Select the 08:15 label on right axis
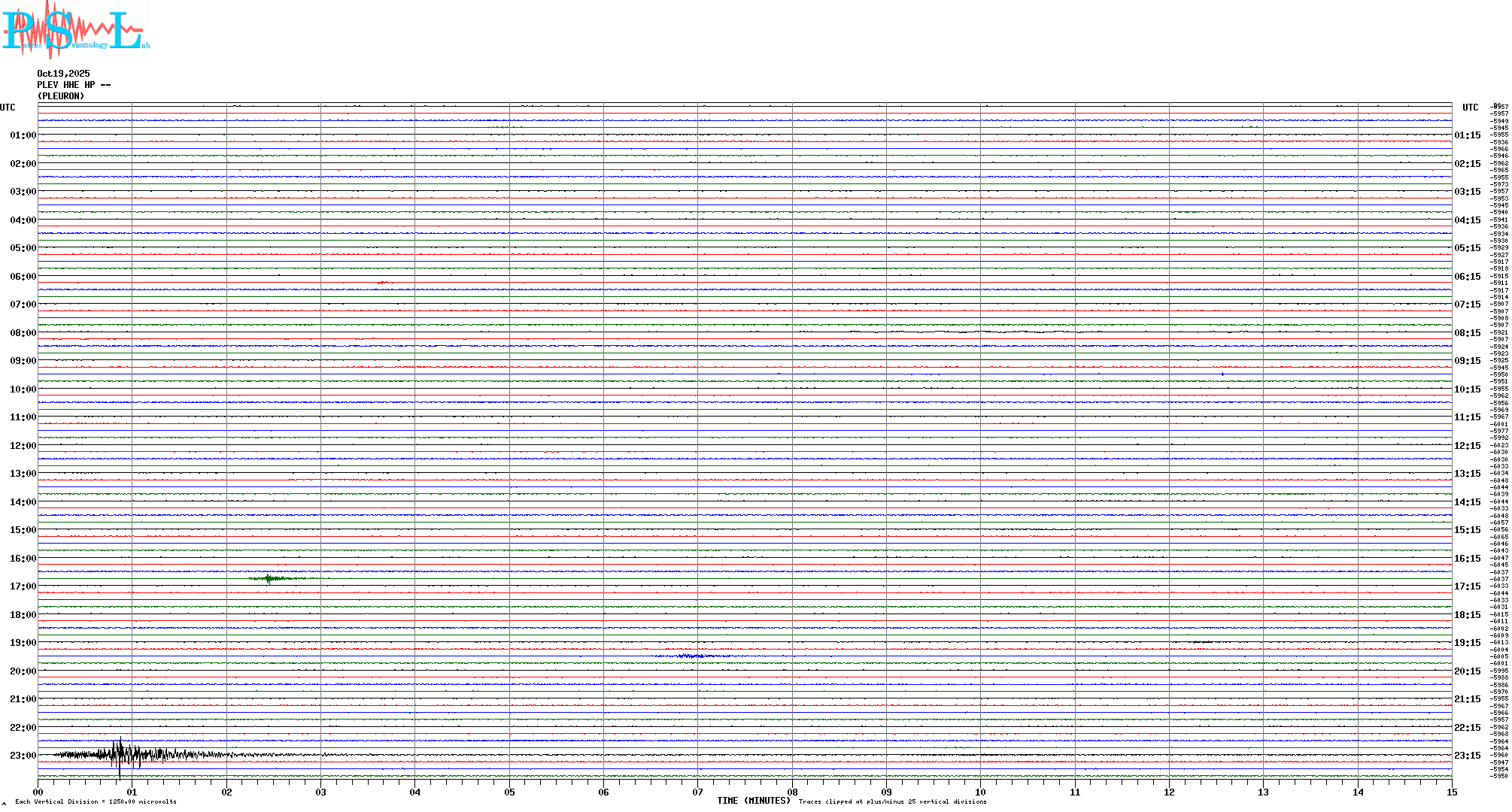 (1467, 333)
